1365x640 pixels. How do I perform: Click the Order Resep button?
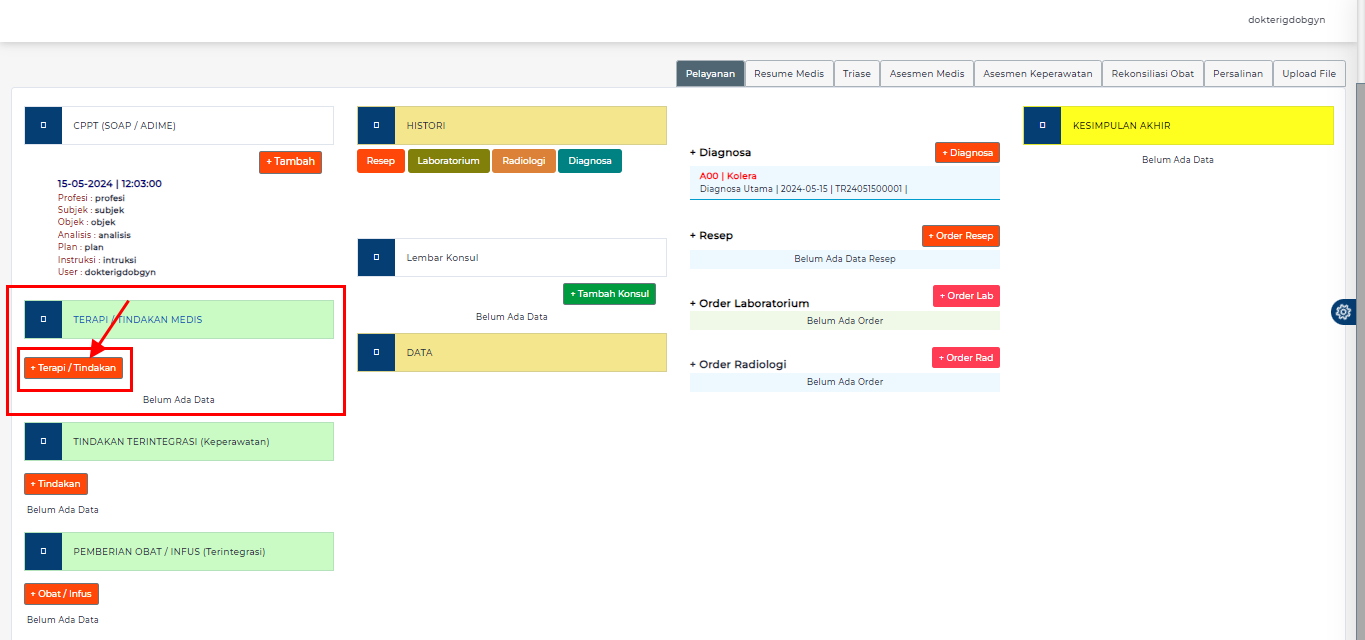(x=960, y=235)
